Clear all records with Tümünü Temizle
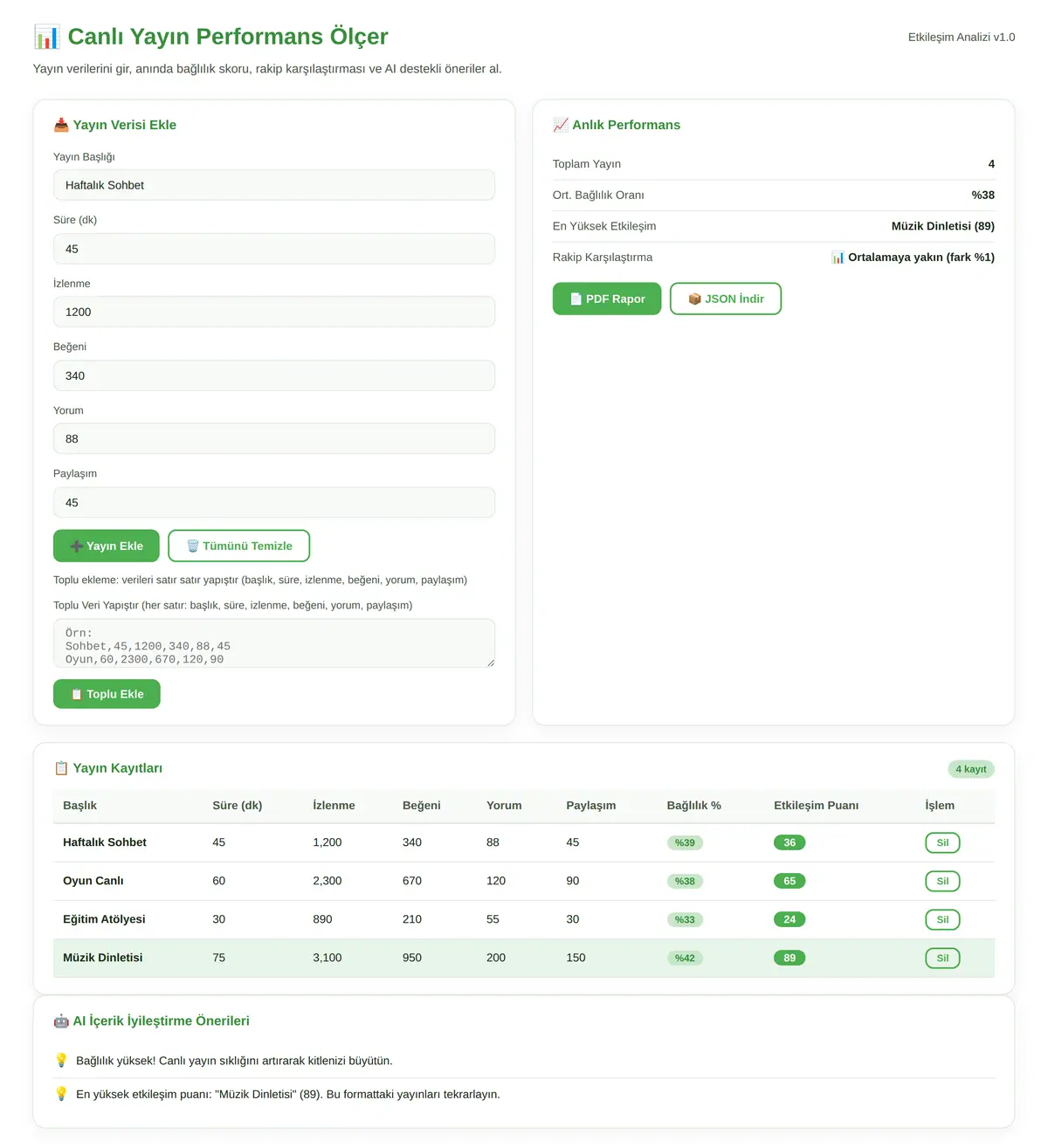This screenshot has height=1148, width=1048. pyautogui.click(x=239, y=546)
